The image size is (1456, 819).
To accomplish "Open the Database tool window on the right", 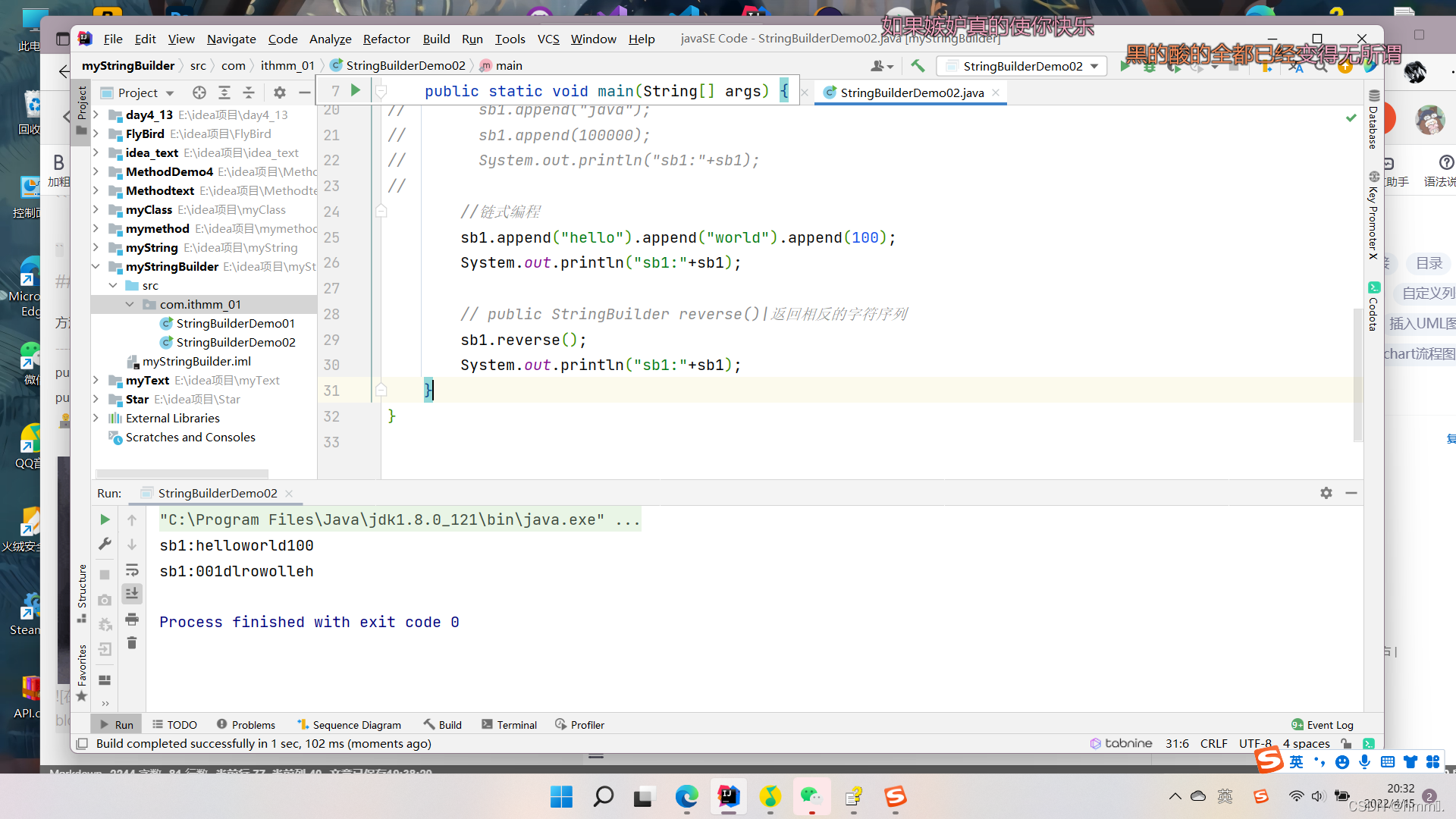I will [1374, 121].
